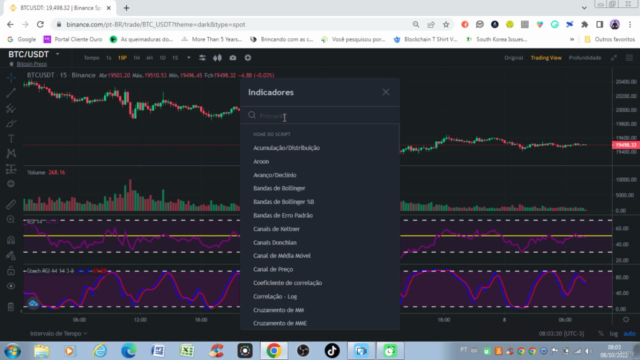Open the Windows Start menu

(x=12, y=351)
